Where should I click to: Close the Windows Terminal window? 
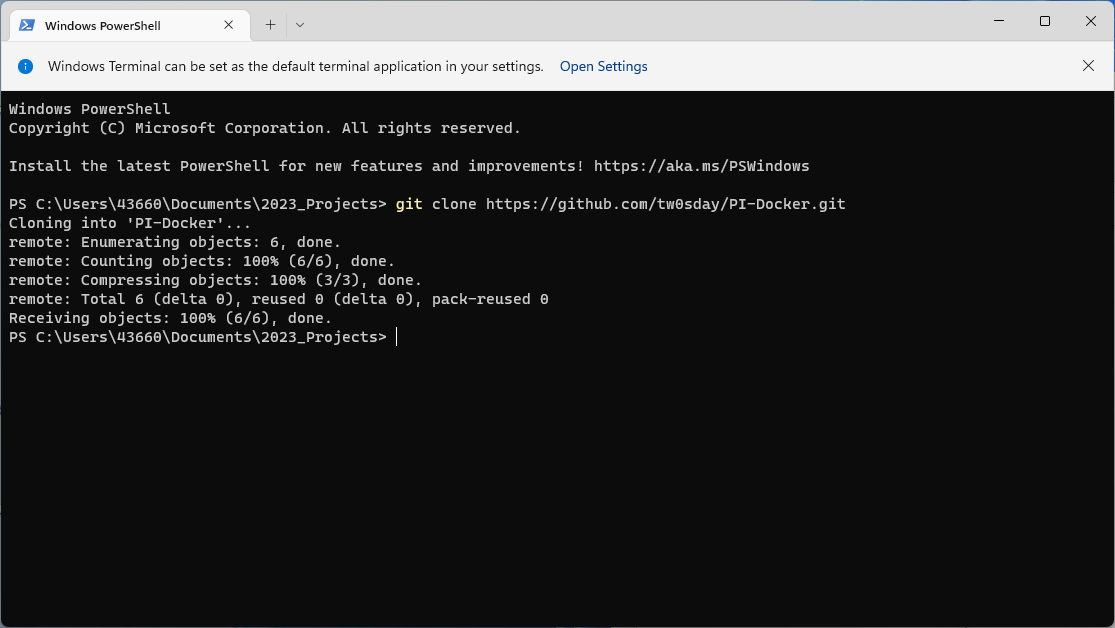pos(1091,21)
